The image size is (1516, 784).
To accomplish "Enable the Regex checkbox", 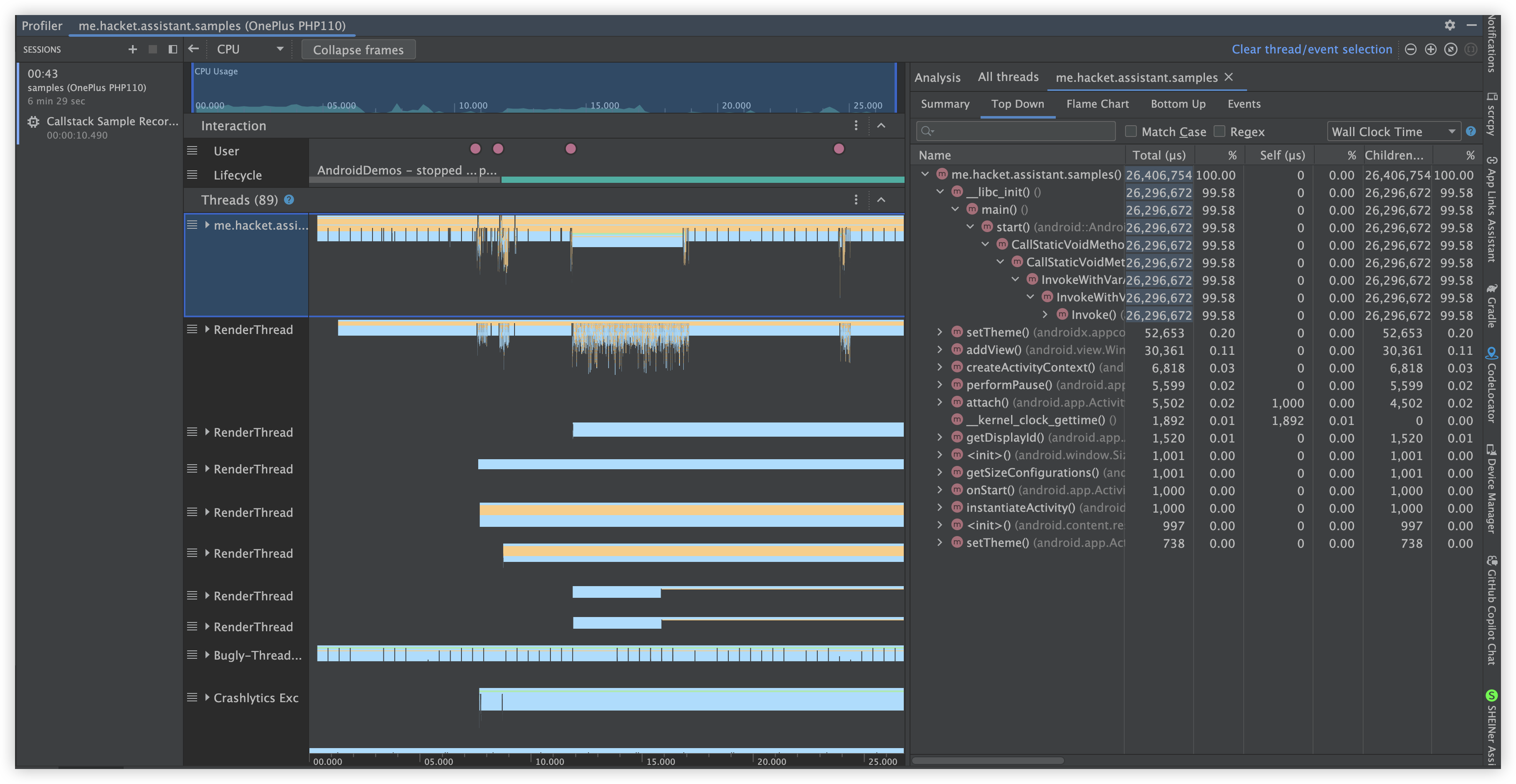I will [1219, 132].
